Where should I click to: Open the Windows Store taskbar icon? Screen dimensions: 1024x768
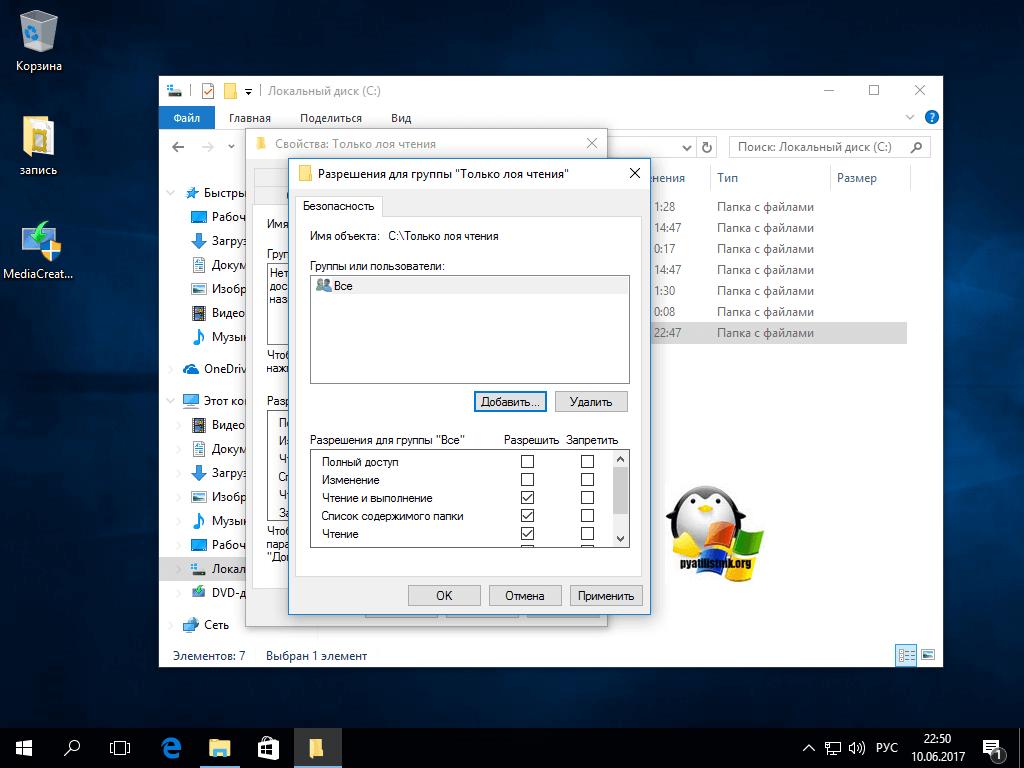click(x=268, y=748)
